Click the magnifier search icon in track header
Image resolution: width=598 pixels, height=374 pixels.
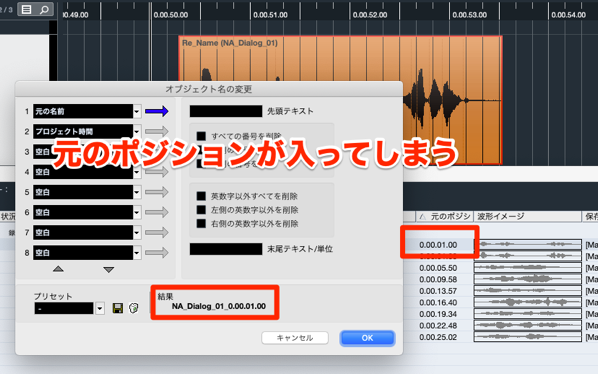click(x=45, y=9)
